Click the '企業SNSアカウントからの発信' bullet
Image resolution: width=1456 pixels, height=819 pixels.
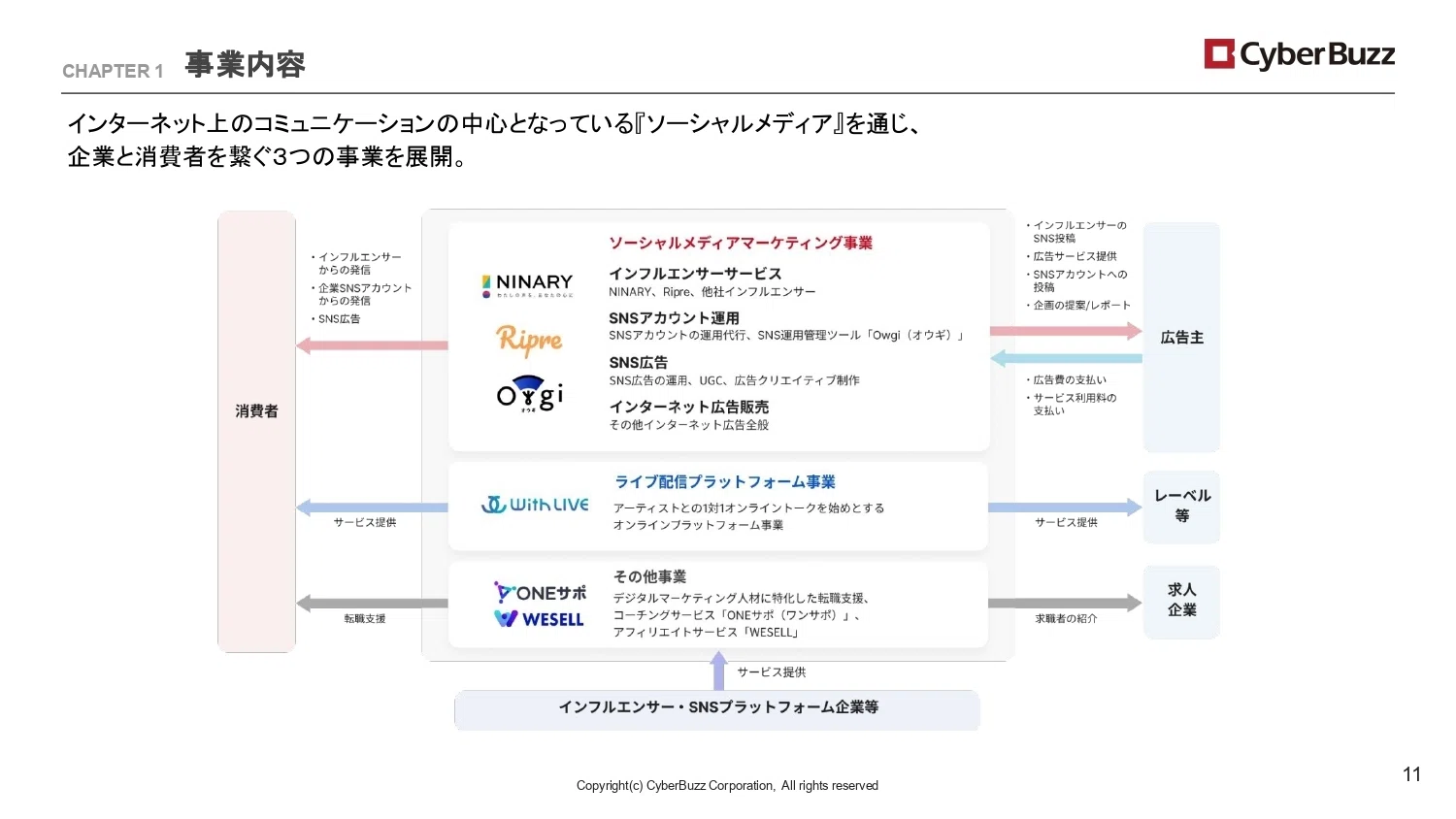tap(361, 294)
